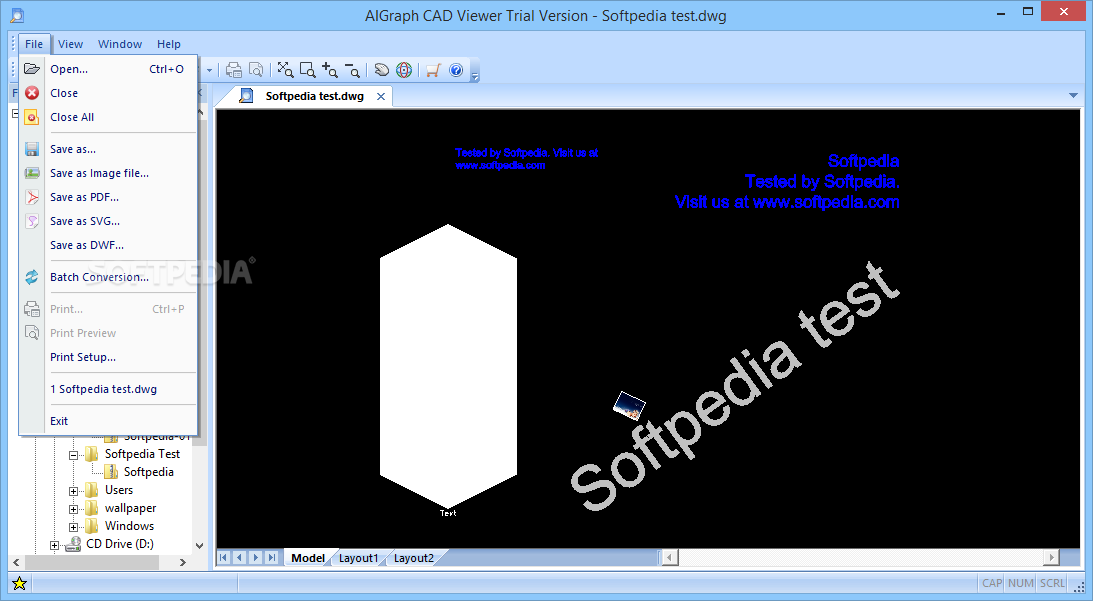Open the dropdown arrow left of Print icon
The image size is (1093, 601).
(x=208, y=70)
